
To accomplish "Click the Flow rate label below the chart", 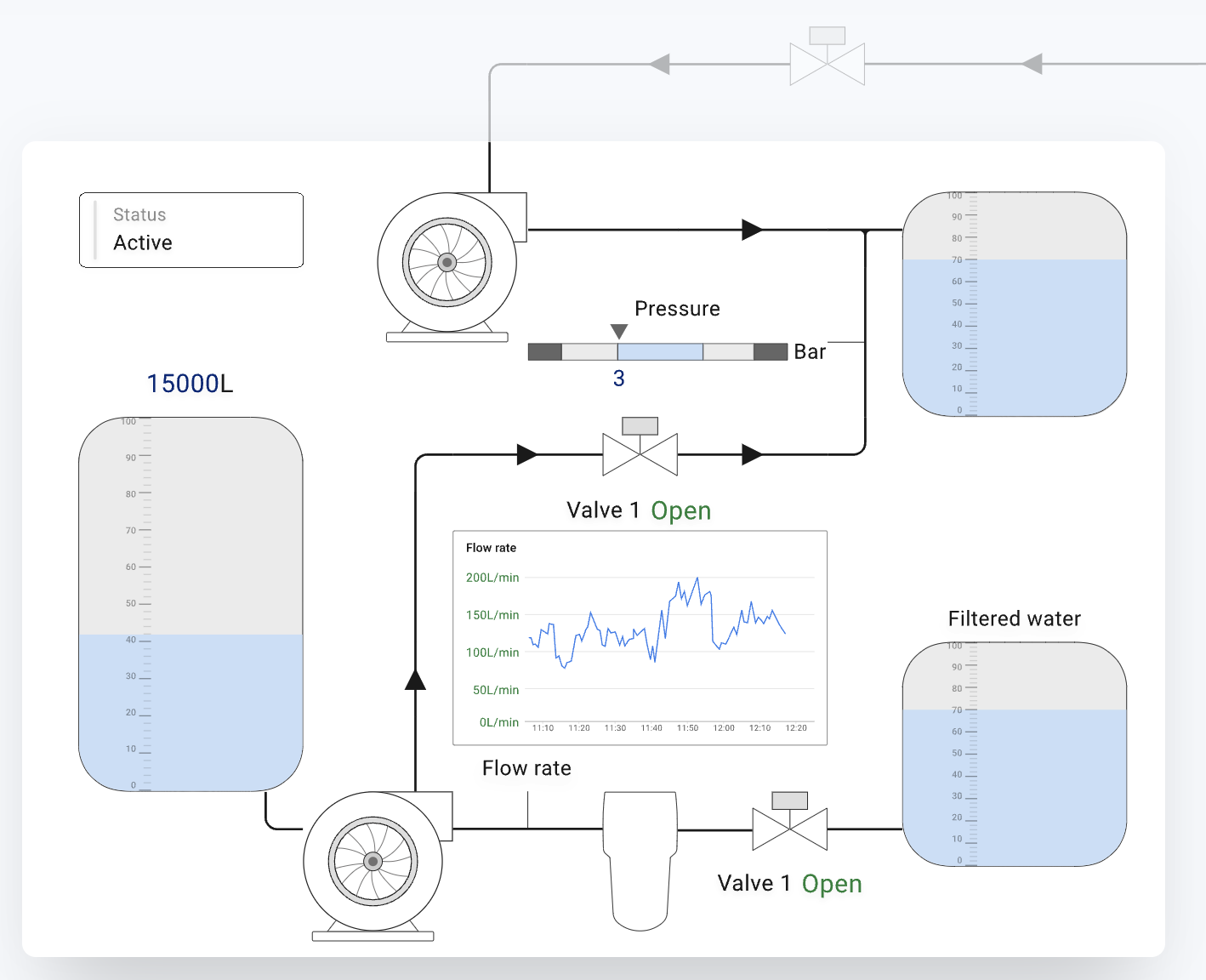I will (526, 768).
